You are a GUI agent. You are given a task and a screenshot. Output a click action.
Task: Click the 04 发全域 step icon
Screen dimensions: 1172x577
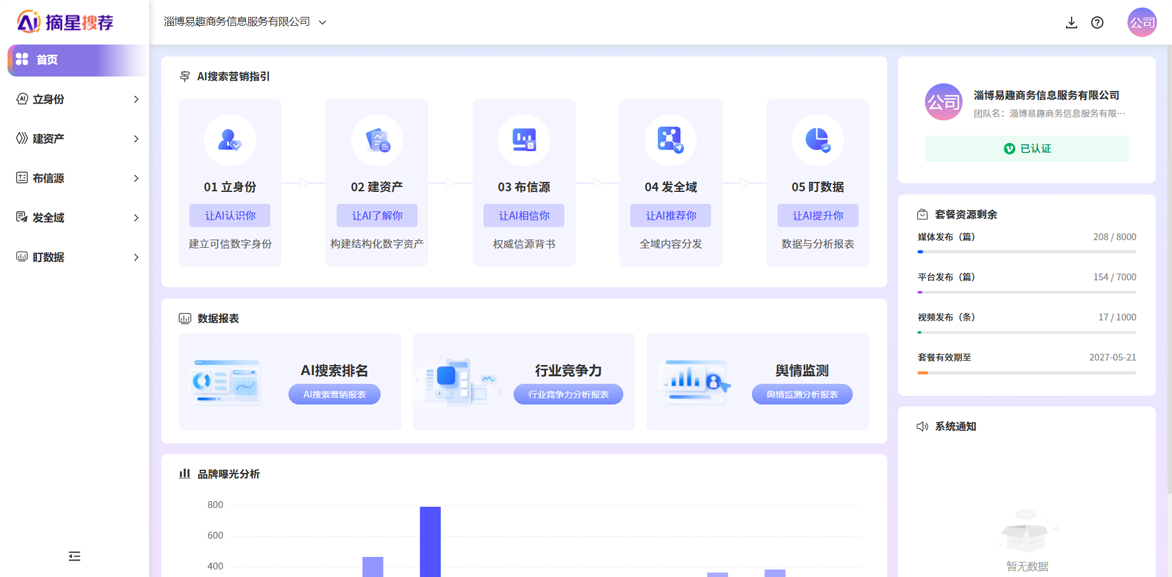(670, 140)
